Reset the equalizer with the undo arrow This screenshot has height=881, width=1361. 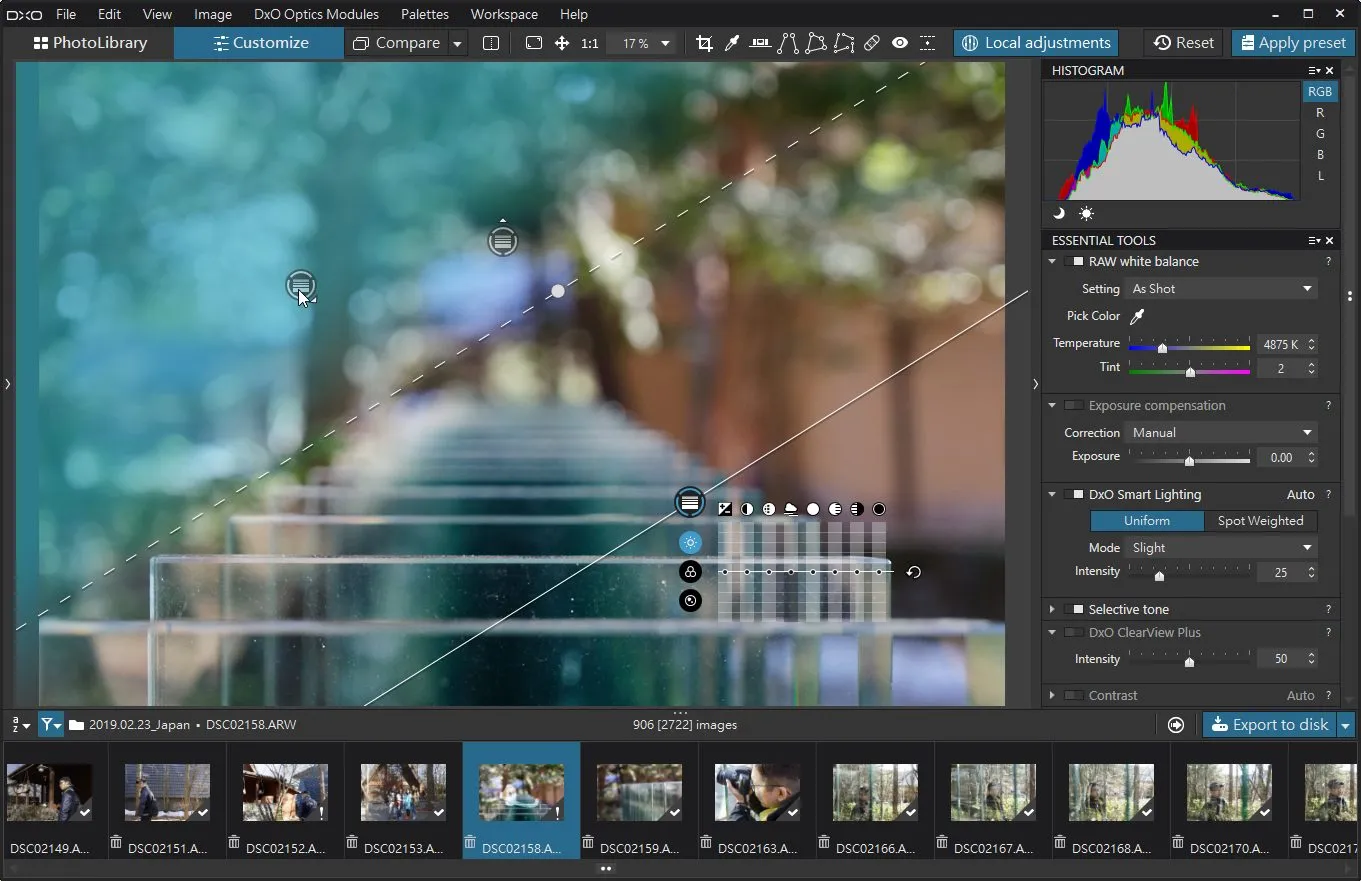[x=913, y=572]
